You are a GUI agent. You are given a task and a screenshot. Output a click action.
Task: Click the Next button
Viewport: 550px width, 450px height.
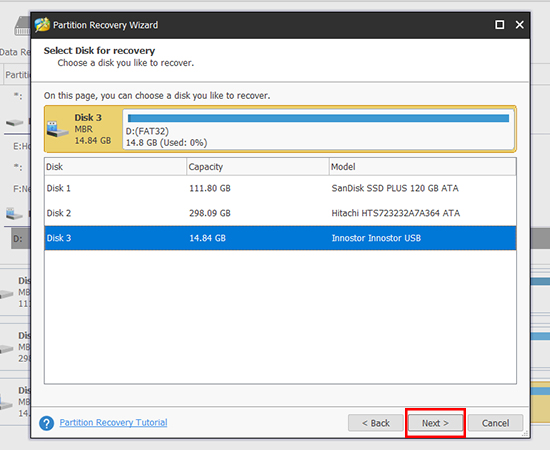click(x=435, y=423)
